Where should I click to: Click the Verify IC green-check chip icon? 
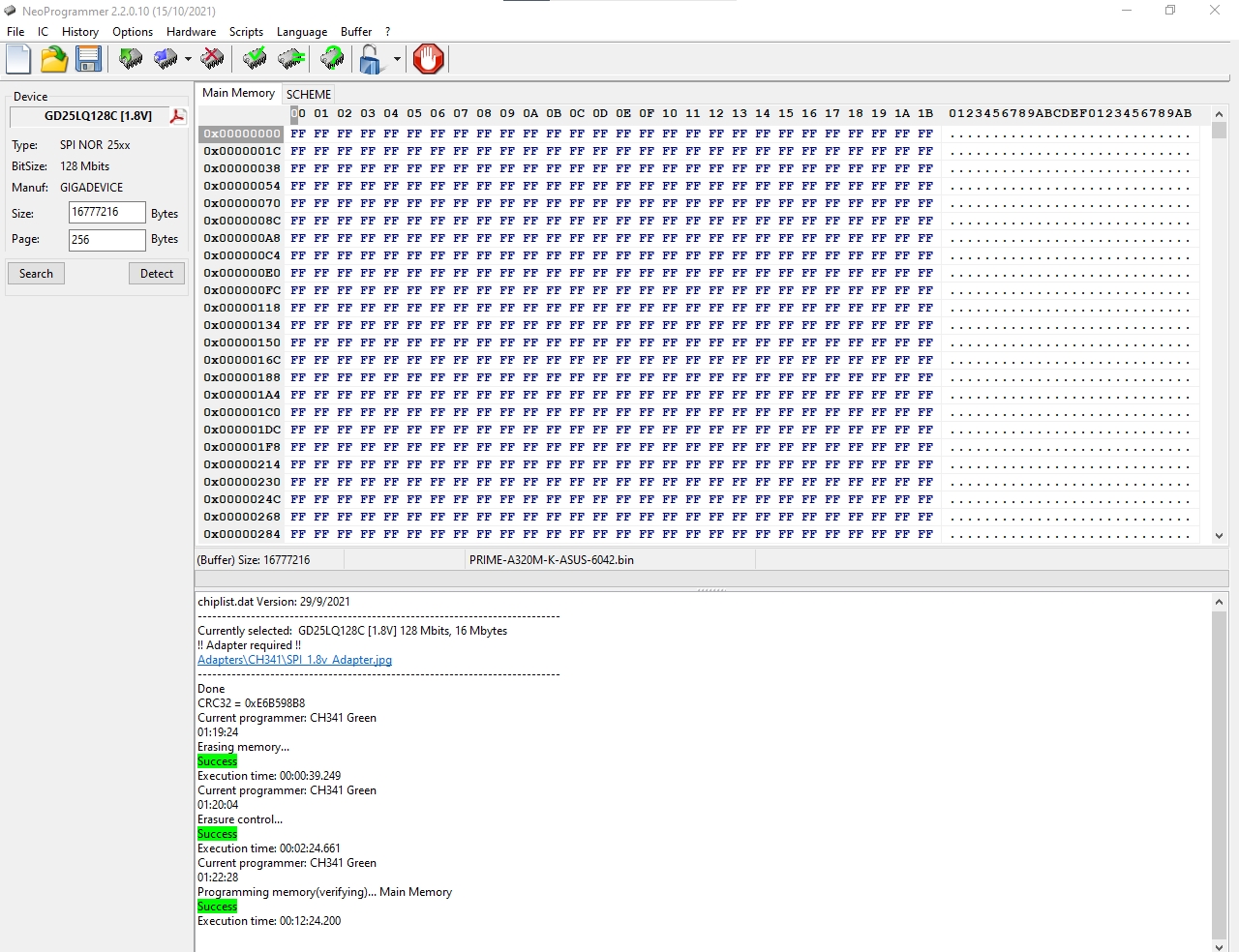coord(255,60)
